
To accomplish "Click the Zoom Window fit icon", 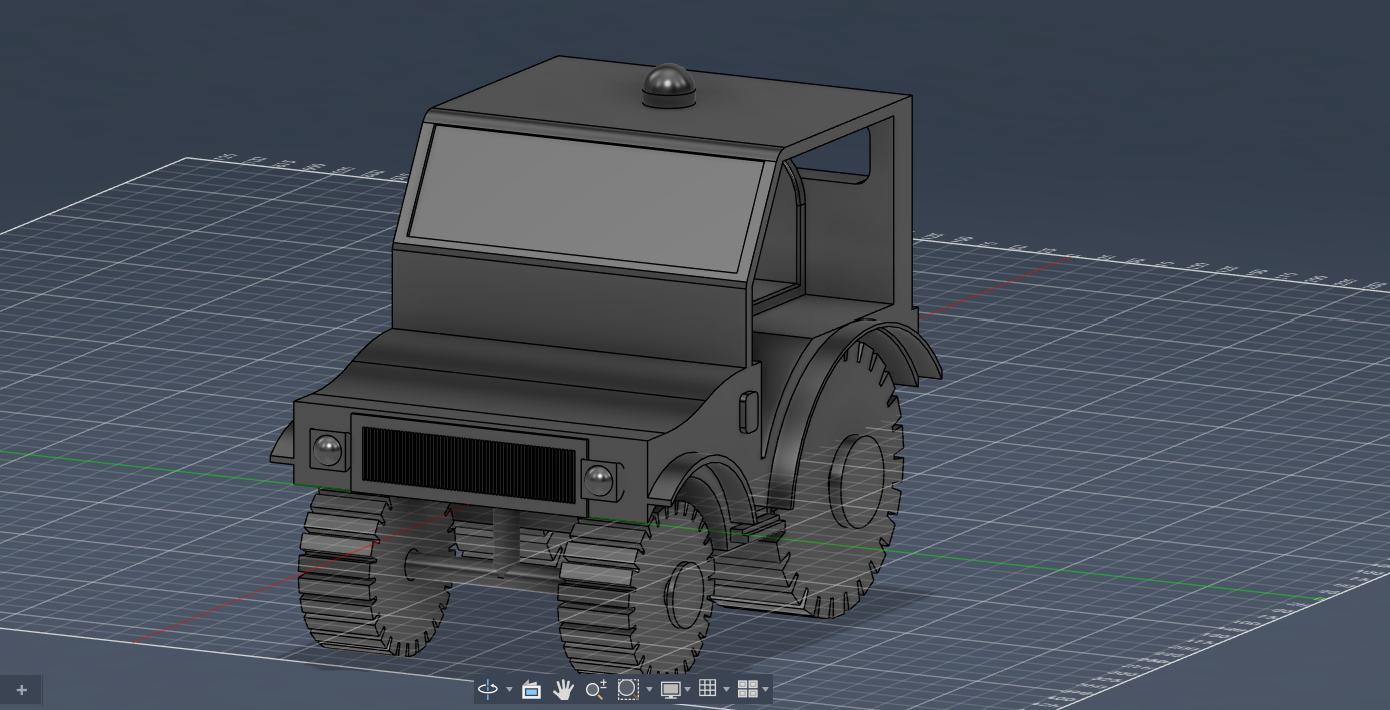I will pos(628,689).
